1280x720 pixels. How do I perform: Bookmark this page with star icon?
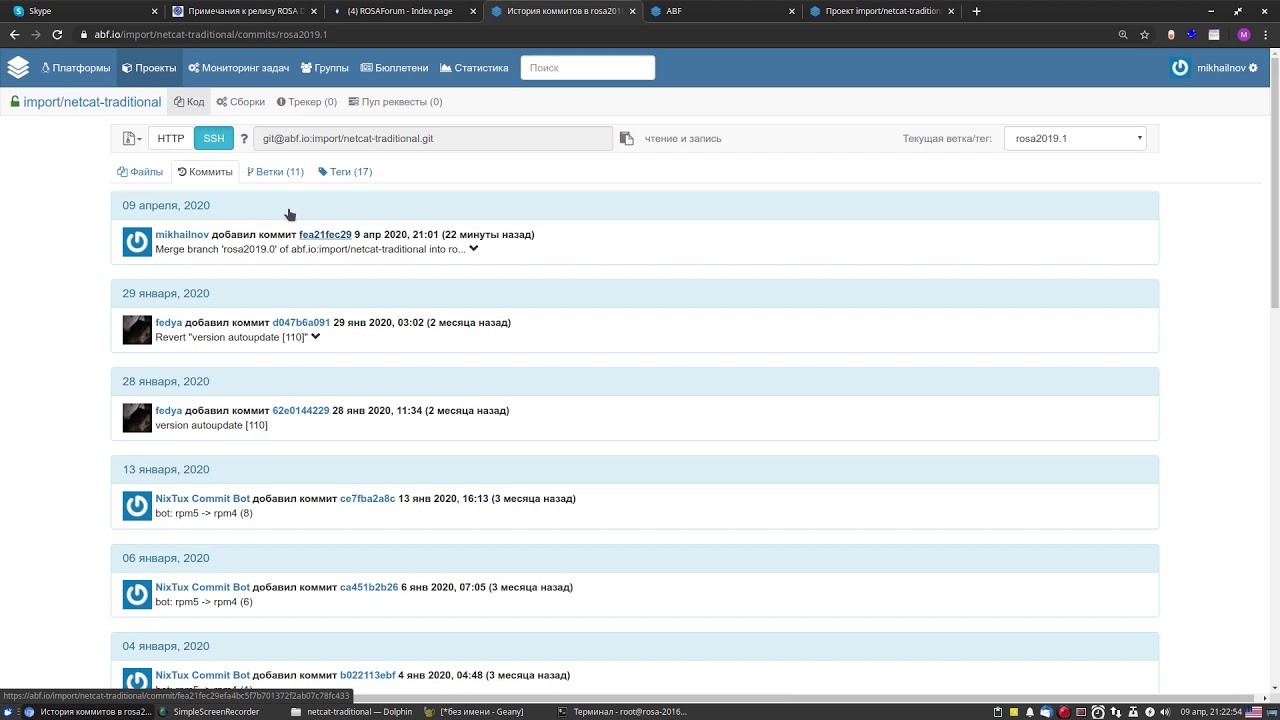1145,34
